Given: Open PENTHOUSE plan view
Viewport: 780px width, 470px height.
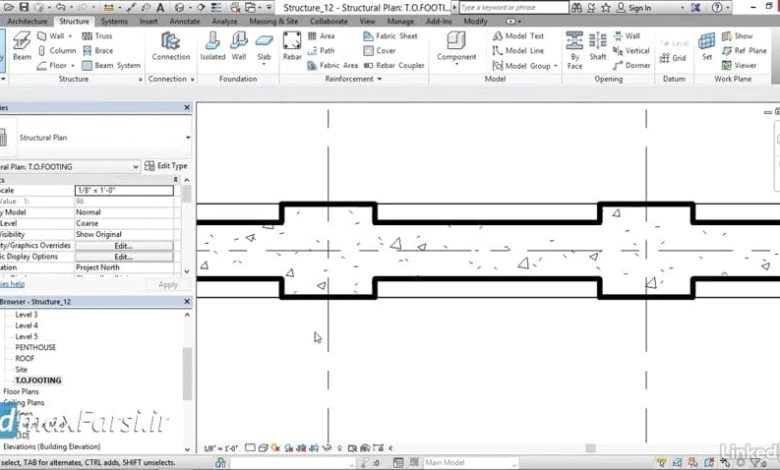Looking at the screenshot, I should (35, 348).
